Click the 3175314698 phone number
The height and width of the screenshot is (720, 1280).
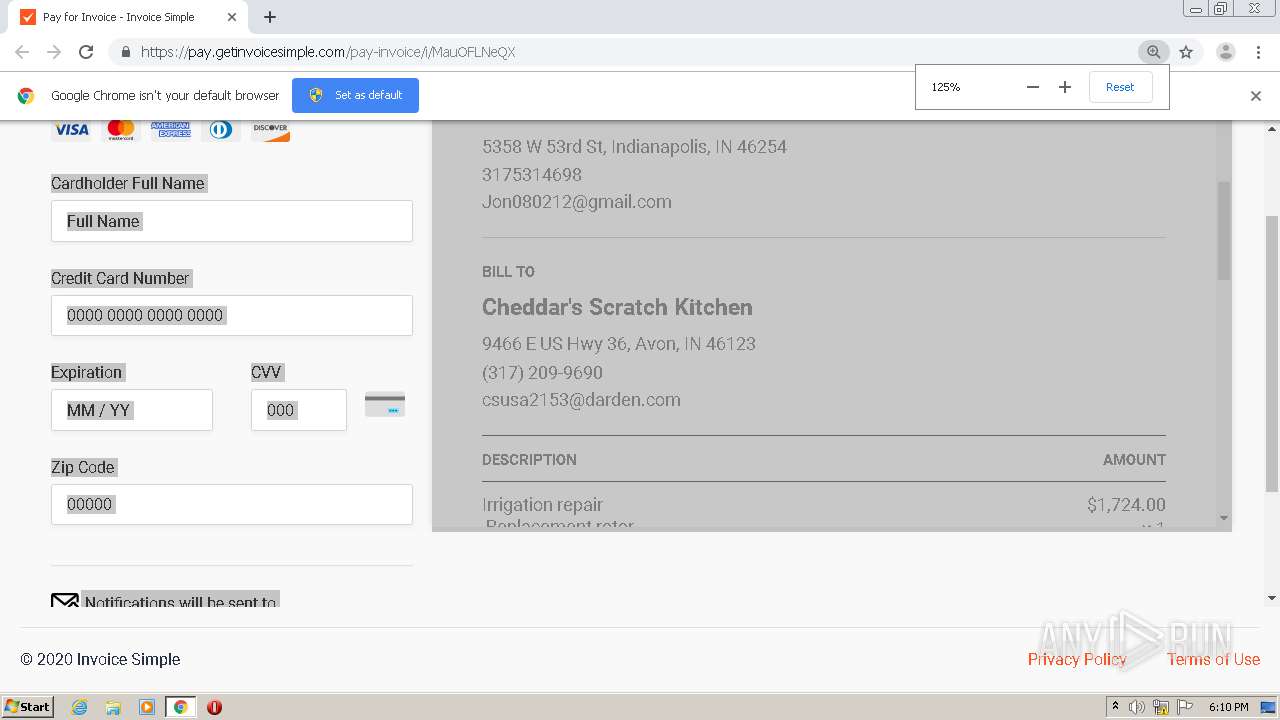(532, 175)
